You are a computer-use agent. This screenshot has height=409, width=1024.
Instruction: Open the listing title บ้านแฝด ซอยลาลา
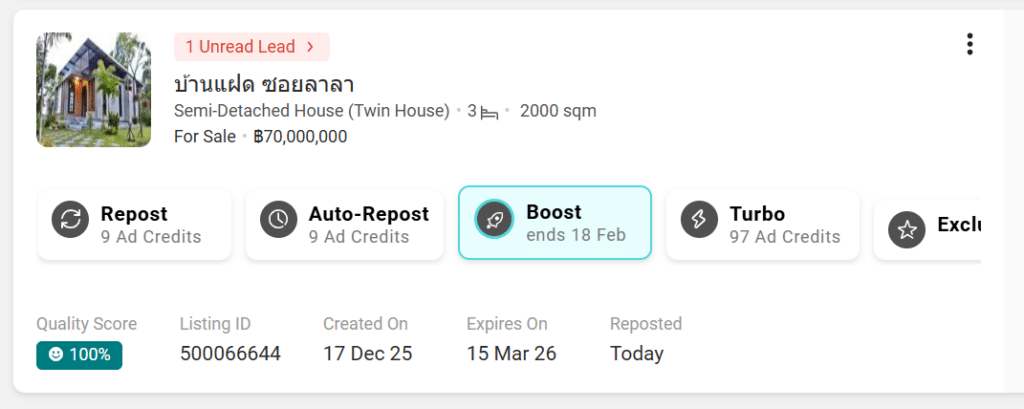[264, 84]
